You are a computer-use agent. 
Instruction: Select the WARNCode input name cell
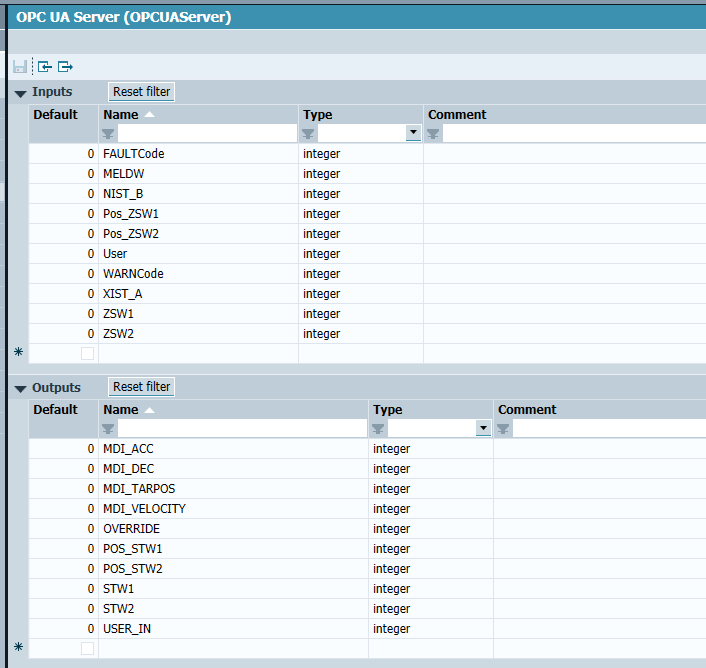point(198,274)
